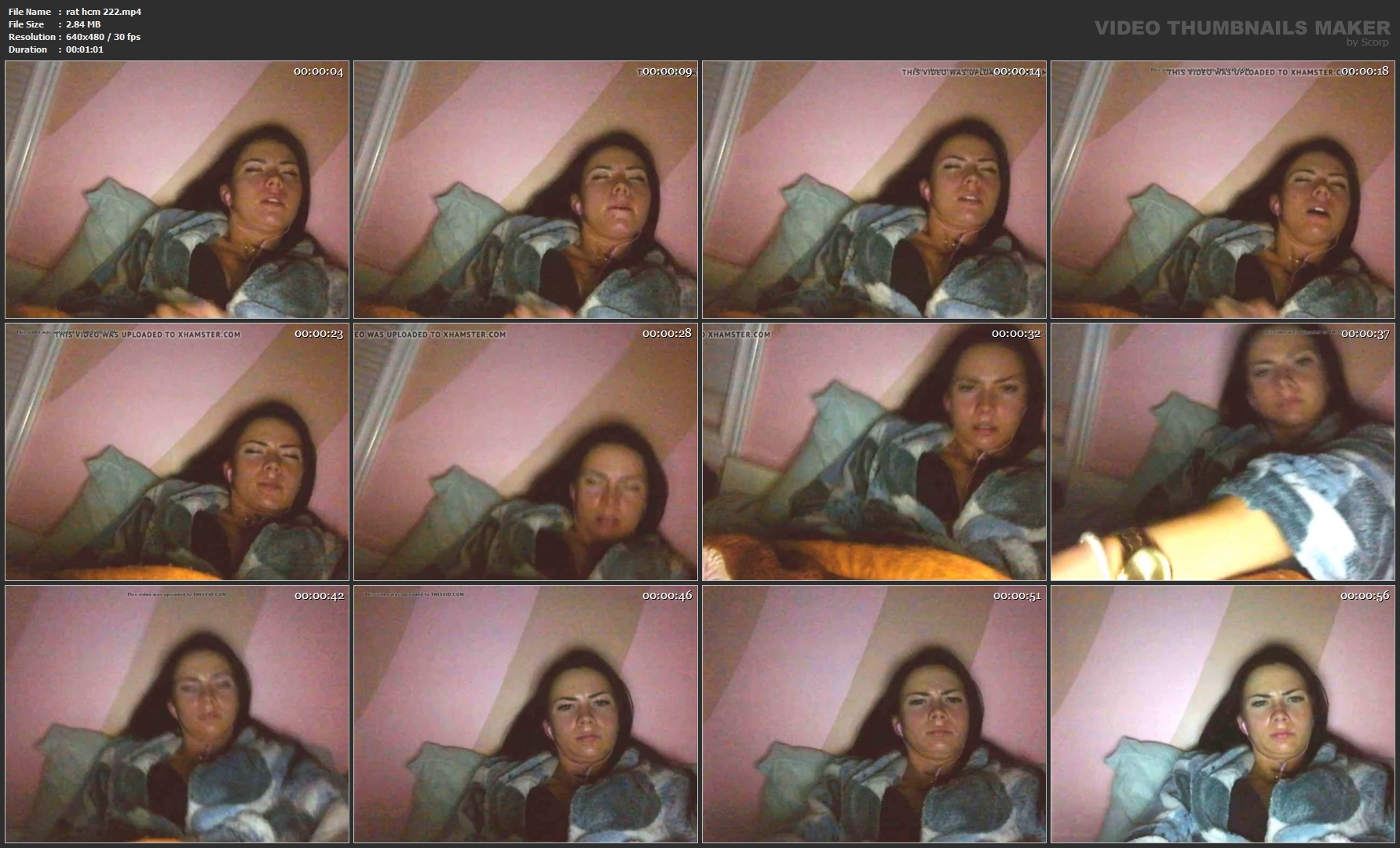This screenshot has width=1400, height=848.
Task: Select the frame at 00:00:32
Action: (874, 451)
